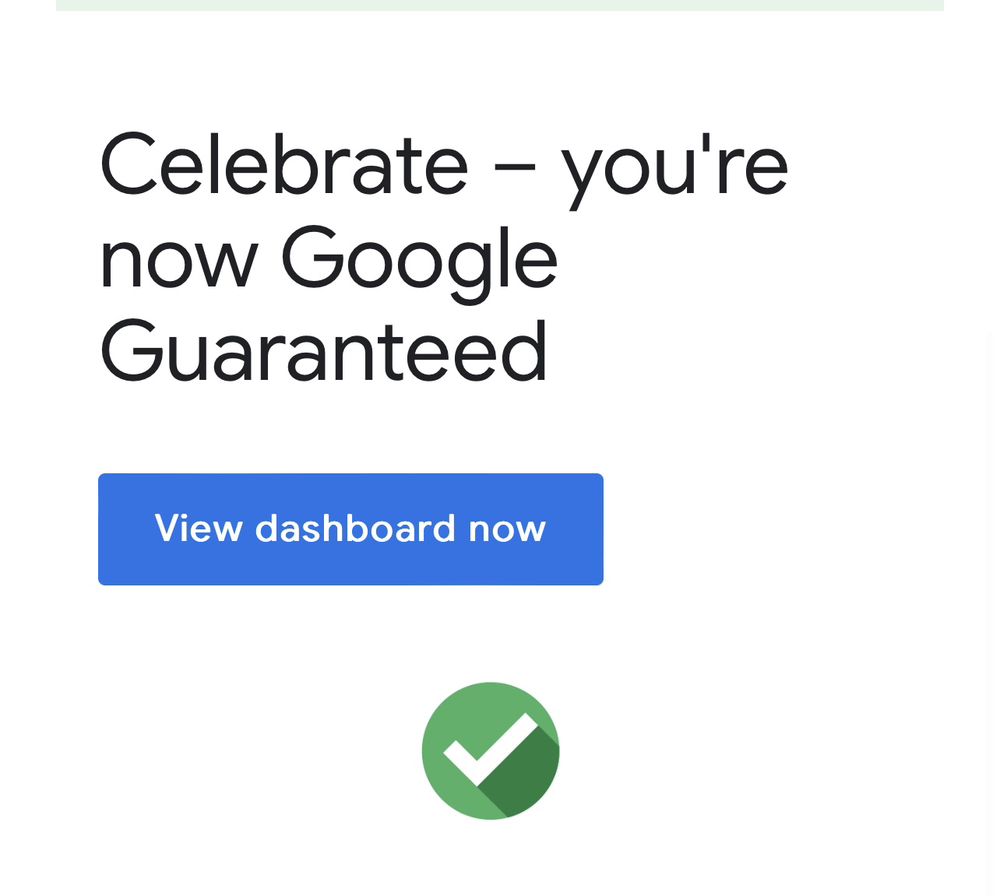
Task: Click the light green banner strip at top
Action: [x=500, y=5]
